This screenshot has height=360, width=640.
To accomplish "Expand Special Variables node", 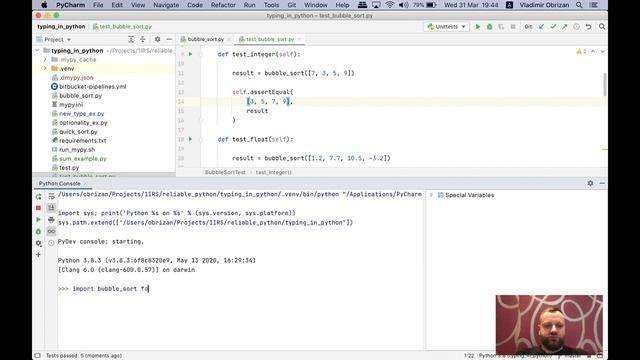I will click(x=431, y=195).
